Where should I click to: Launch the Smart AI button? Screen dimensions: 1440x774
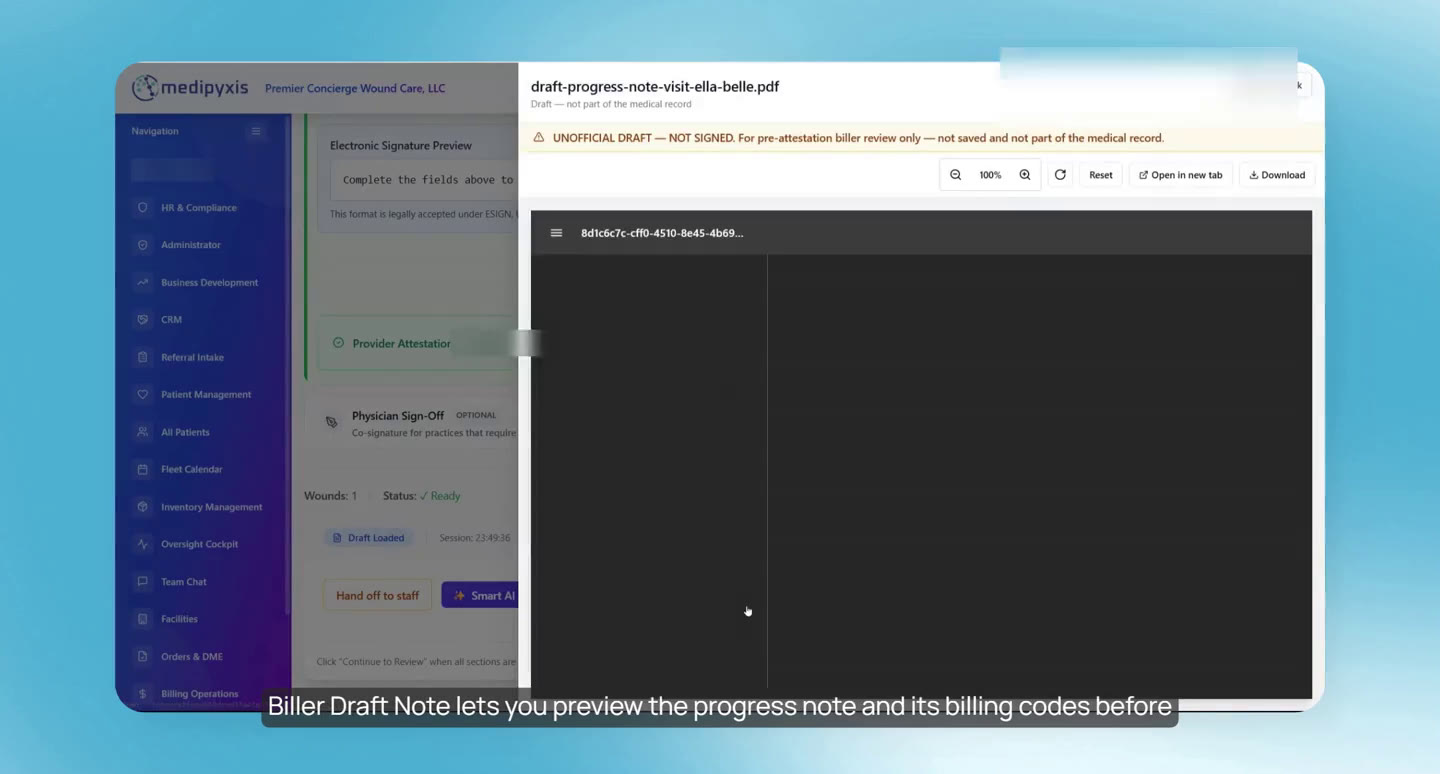click(481, 595)
